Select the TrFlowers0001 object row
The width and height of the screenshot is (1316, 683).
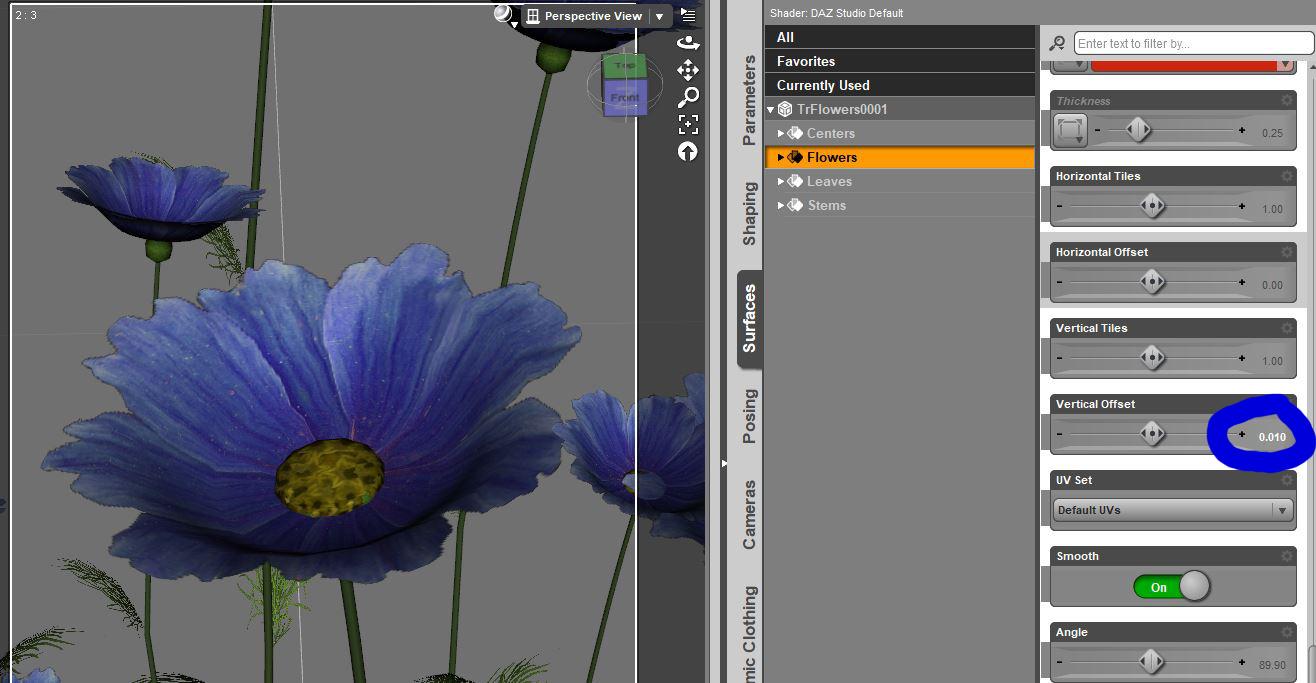coord(900,109)
